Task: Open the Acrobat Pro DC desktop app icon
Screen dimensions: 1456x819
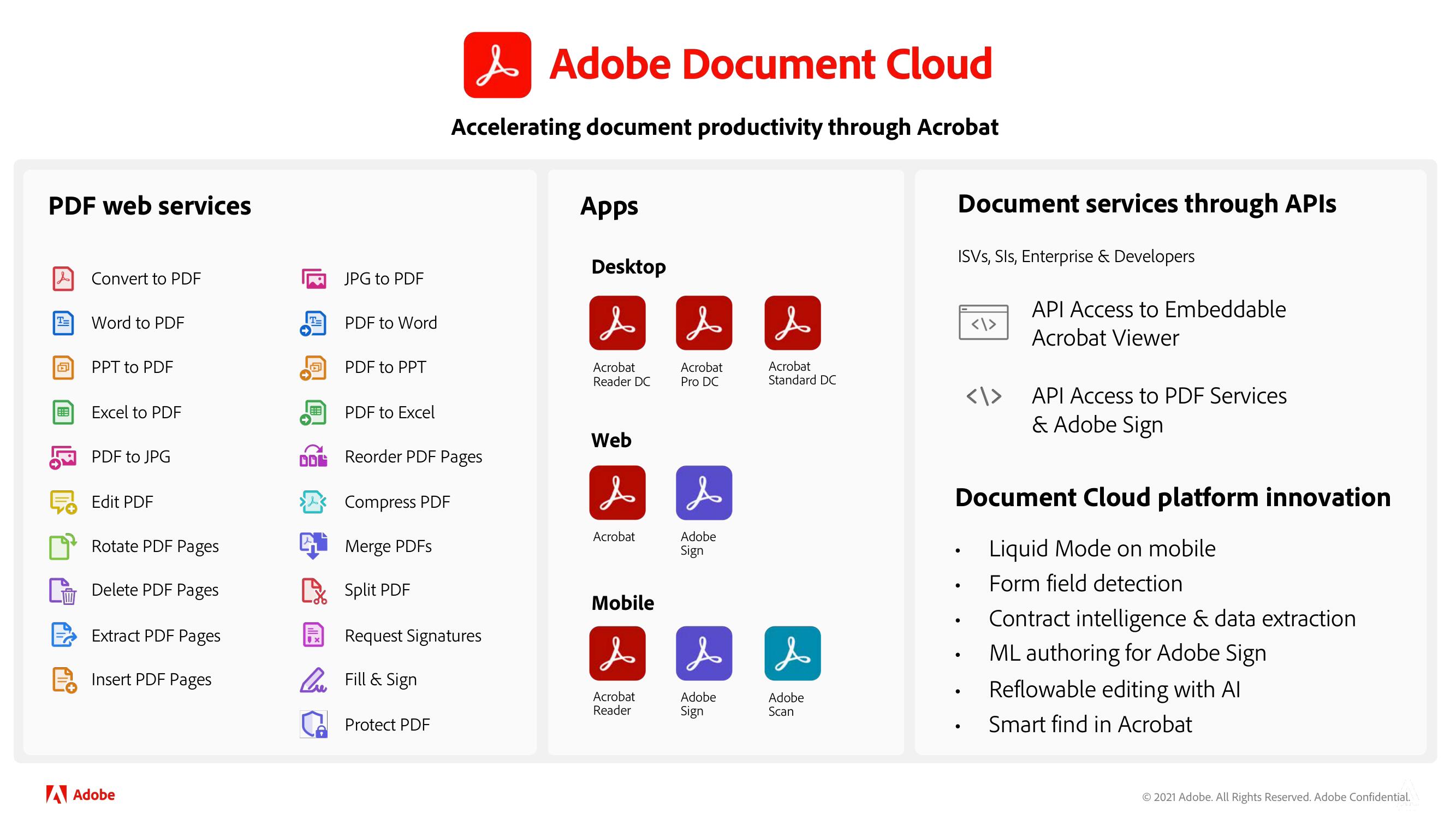Action: coord(704,323)
